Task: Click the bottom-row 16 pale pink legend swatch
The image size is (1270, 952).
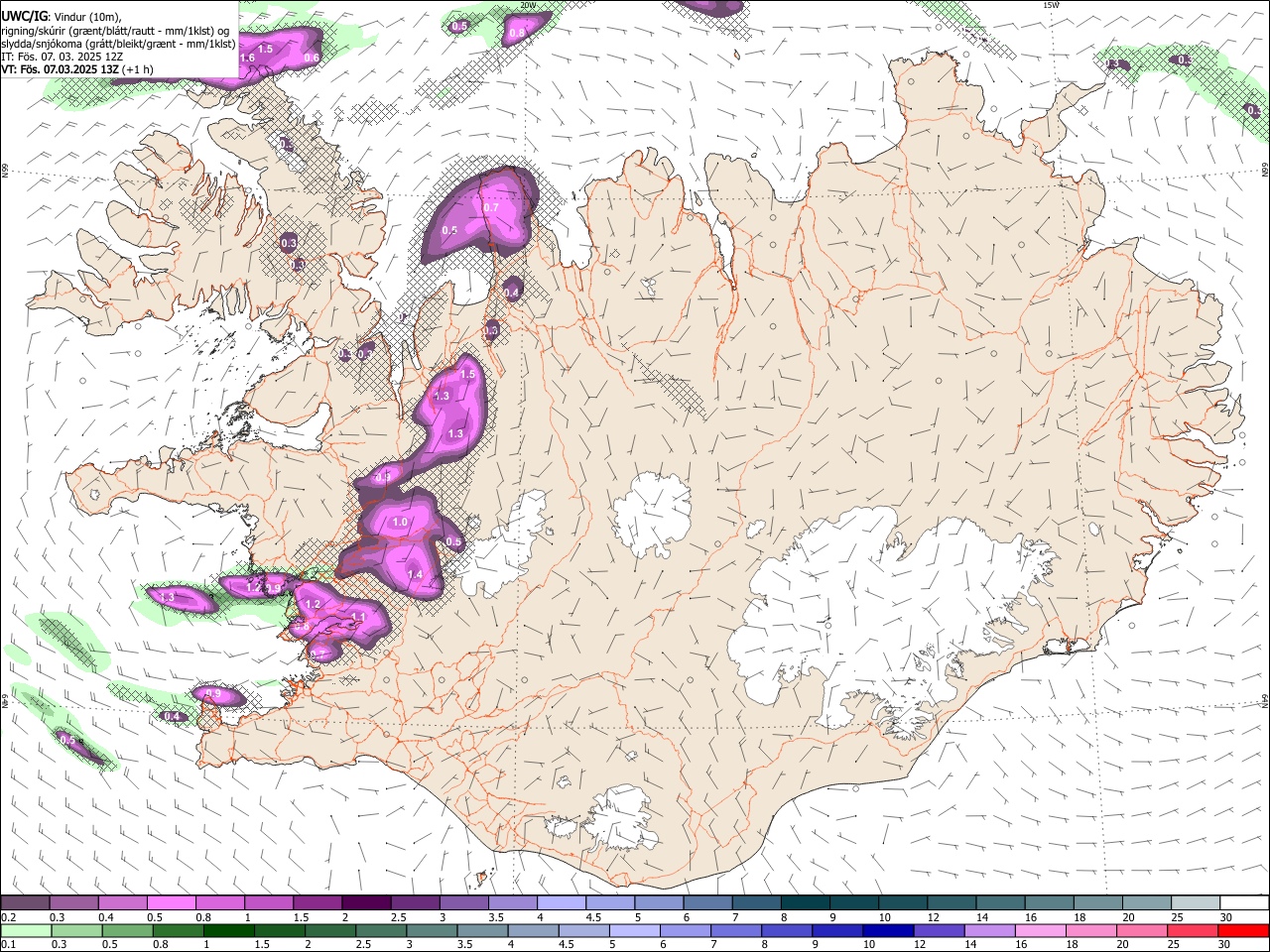Action: [x=1042, y=930]
